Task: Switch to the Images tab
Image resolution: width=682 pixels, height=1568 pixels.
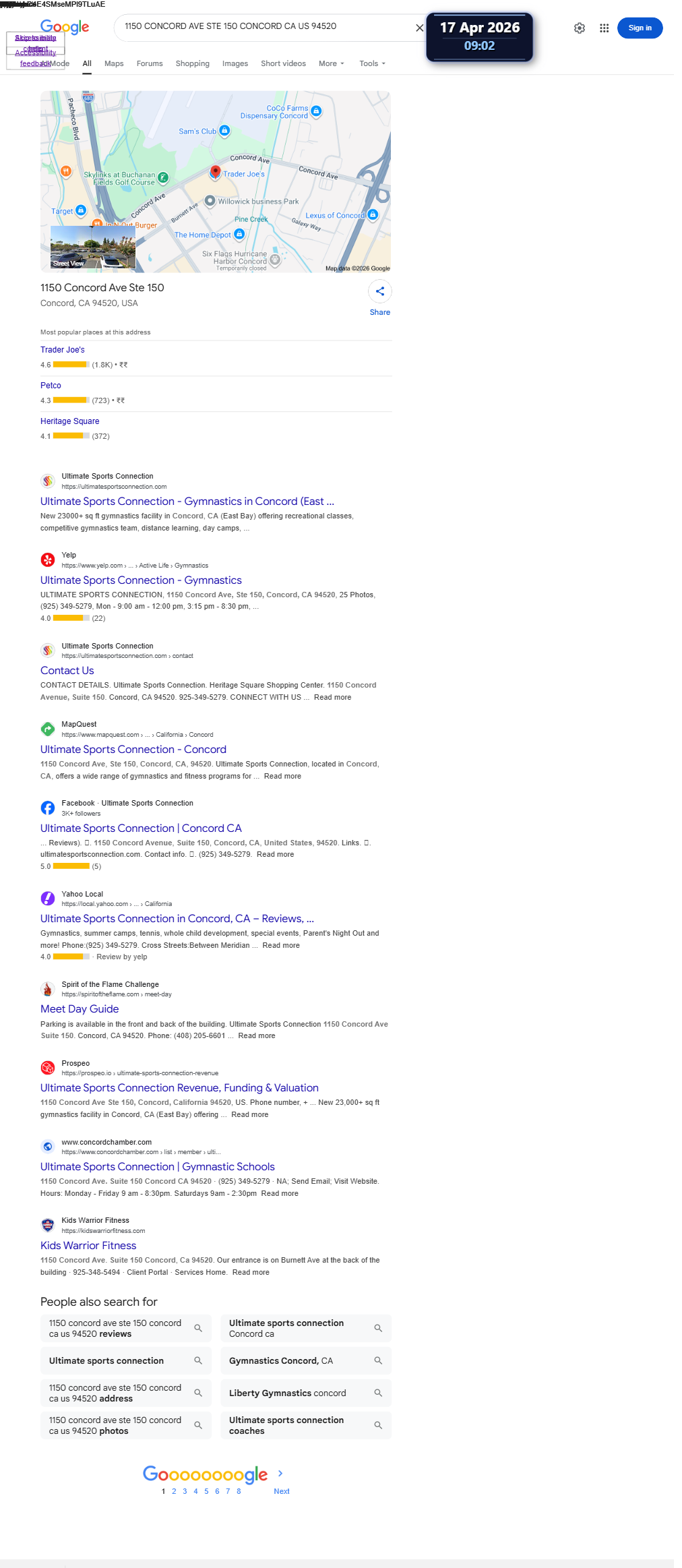Action: tap(235, 64)
